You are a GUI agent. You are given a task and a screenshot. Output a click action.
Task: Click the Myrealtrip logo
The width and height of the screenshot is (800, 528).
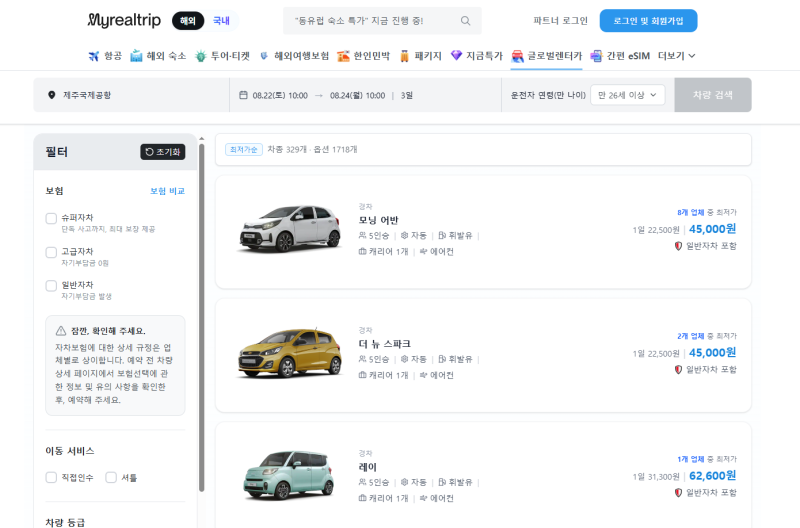click(124, 20)
